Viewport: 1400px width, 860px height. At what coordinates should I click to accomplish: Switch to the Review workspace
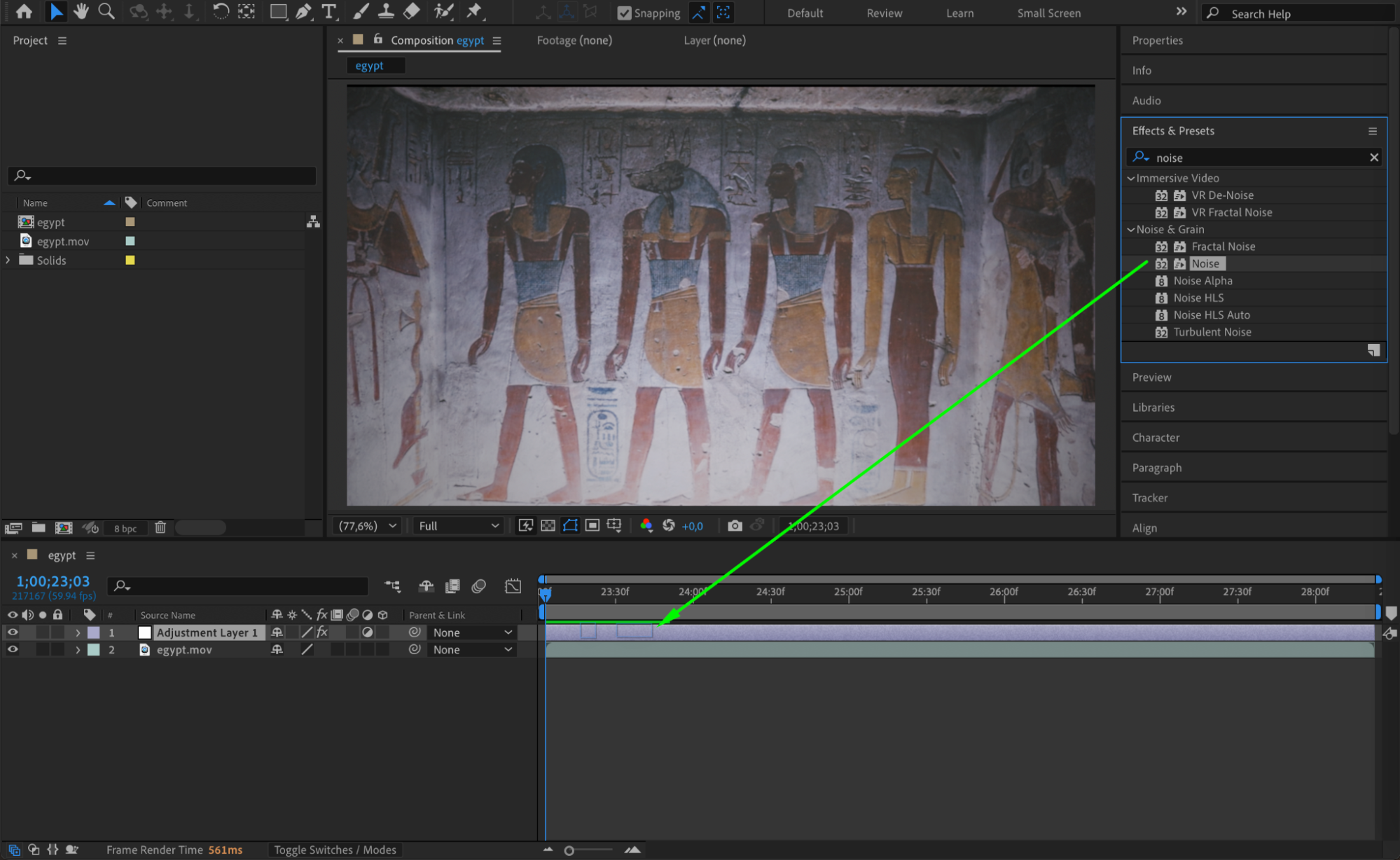pos(884,13)
